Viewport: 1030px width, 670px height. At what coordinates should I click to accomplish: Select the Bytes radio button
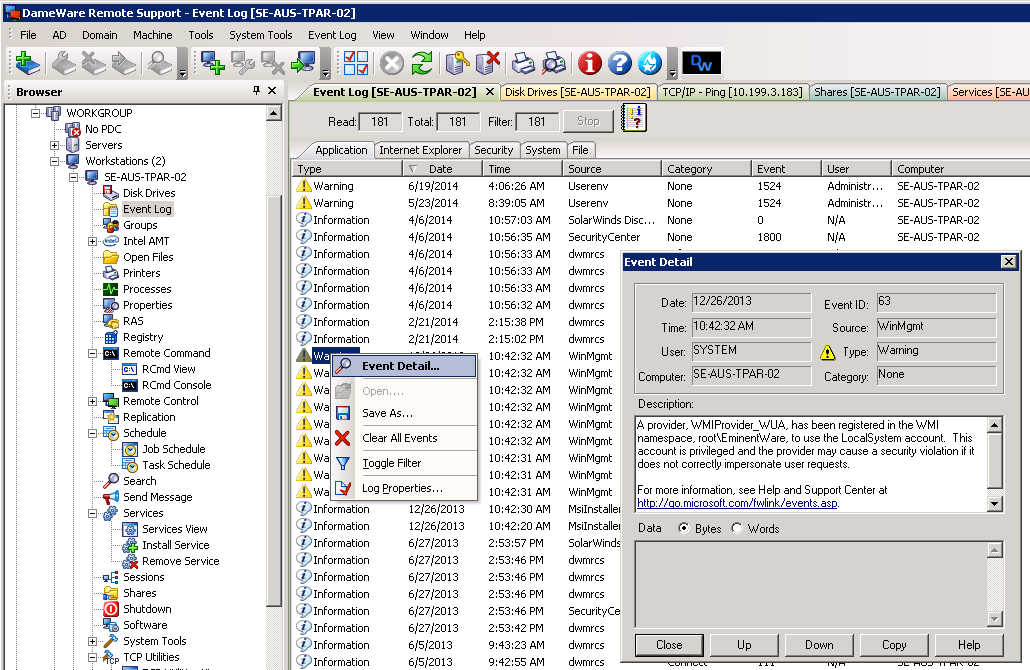click(x=684, y=528)
